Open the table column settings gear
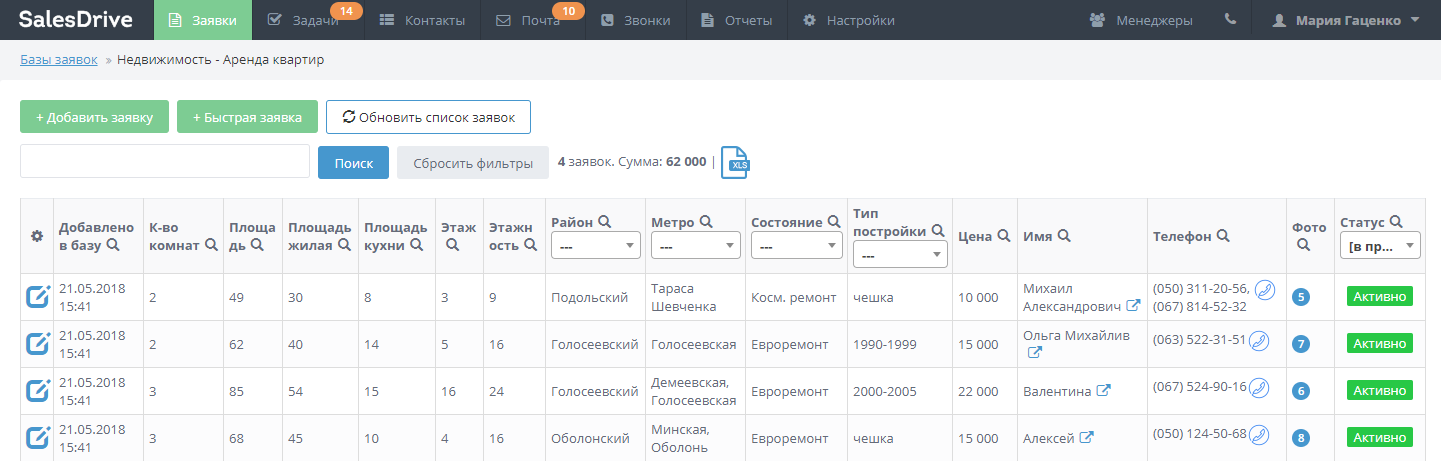1441x461 pixels. (x=37, y=236)
